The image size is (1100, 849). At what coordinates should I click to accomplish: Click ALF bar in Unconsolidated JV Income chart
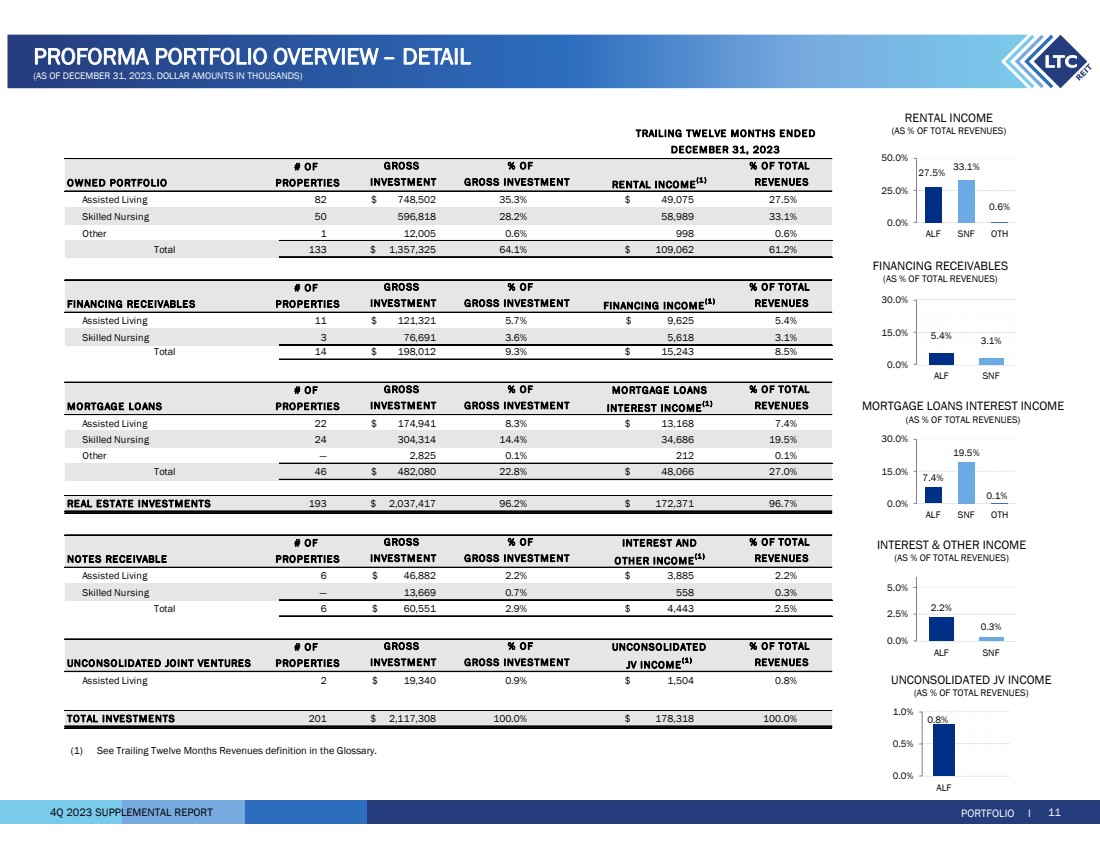942,750
